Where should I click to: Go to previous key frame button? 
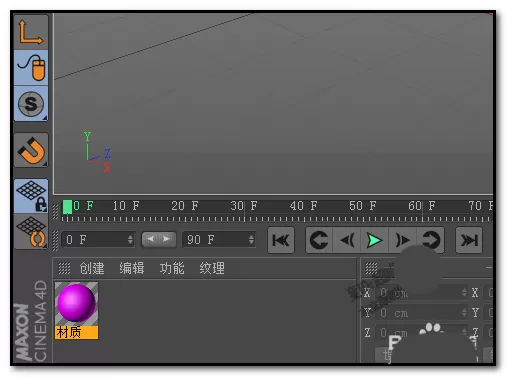pyautogui.click(x=319, y=240)
